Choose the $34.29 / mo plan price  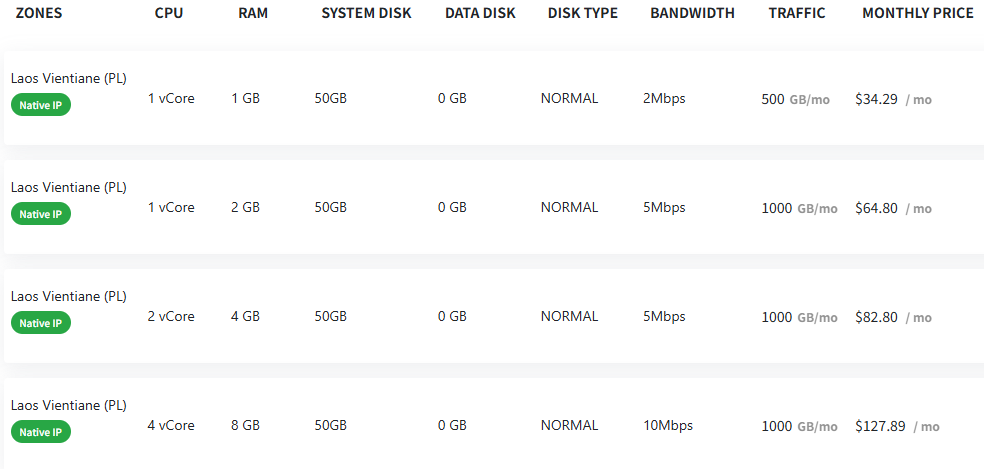(894, 99)
